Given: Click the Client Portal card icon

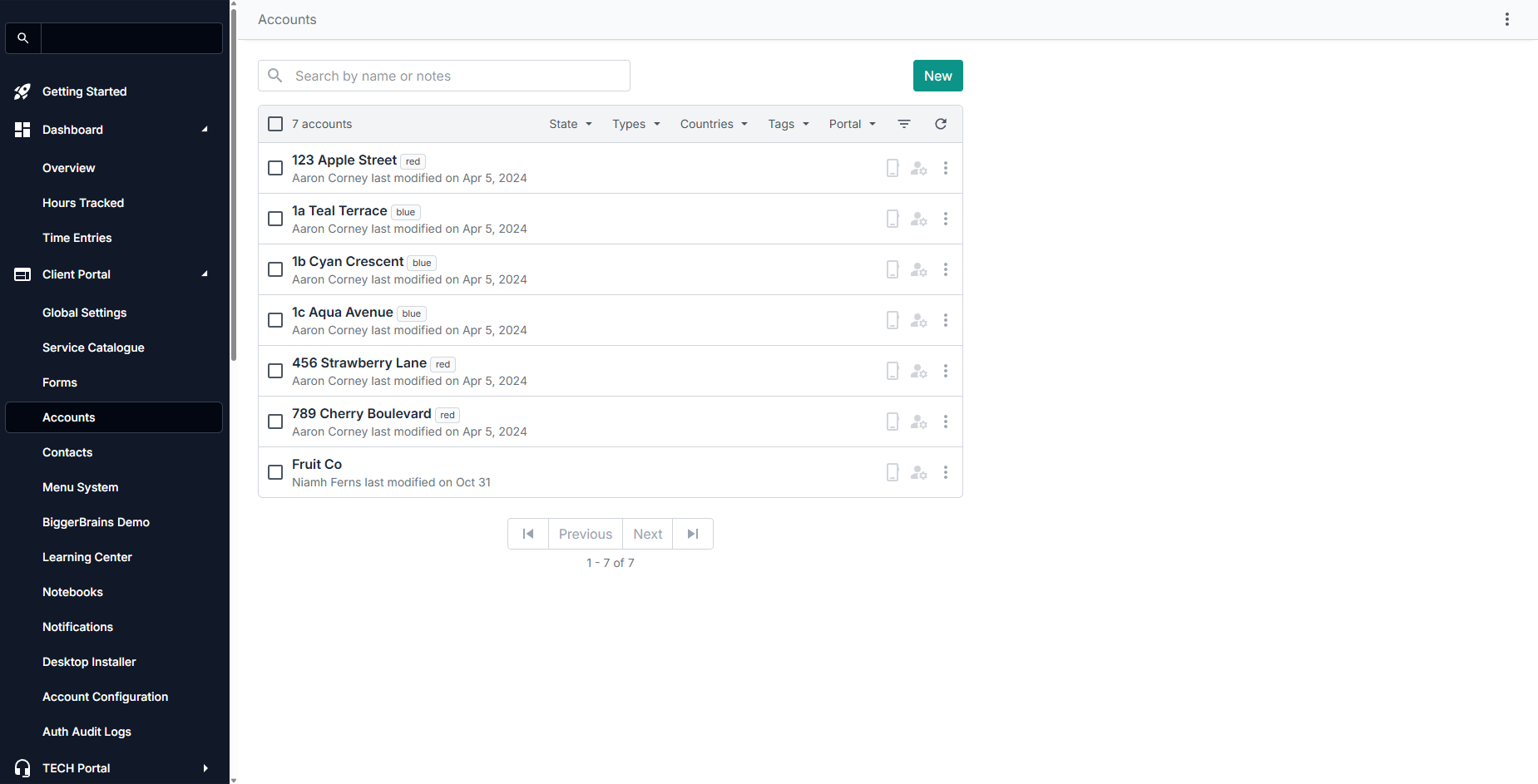Looking at the screenshot, I should pos(22,274).
